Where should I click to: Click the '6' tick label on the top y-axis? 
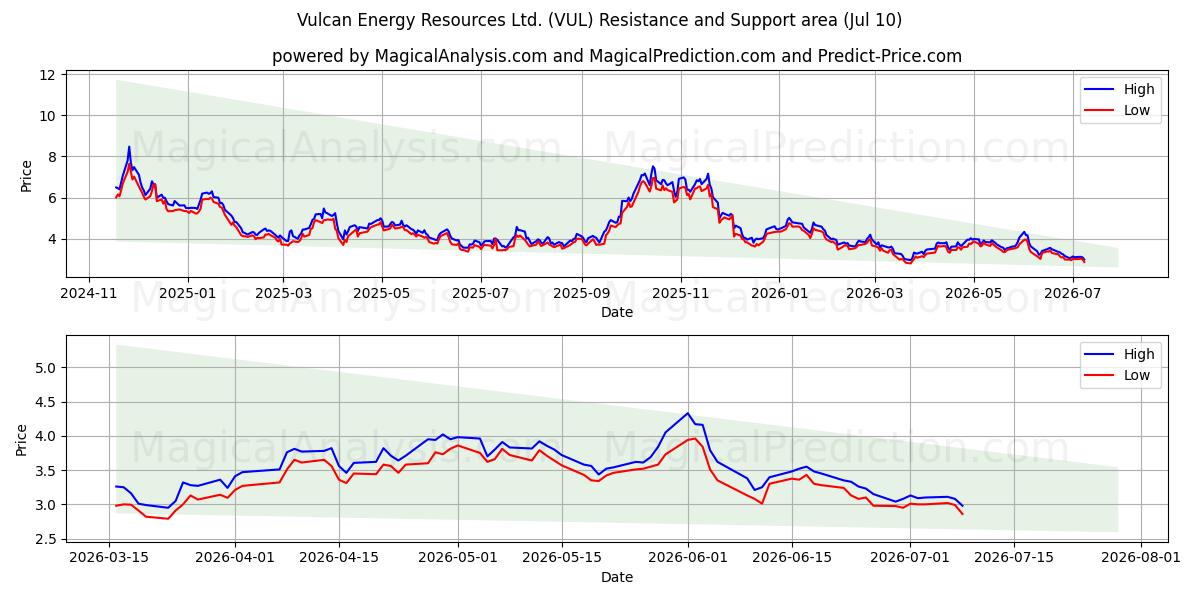[x=51, y=198]
